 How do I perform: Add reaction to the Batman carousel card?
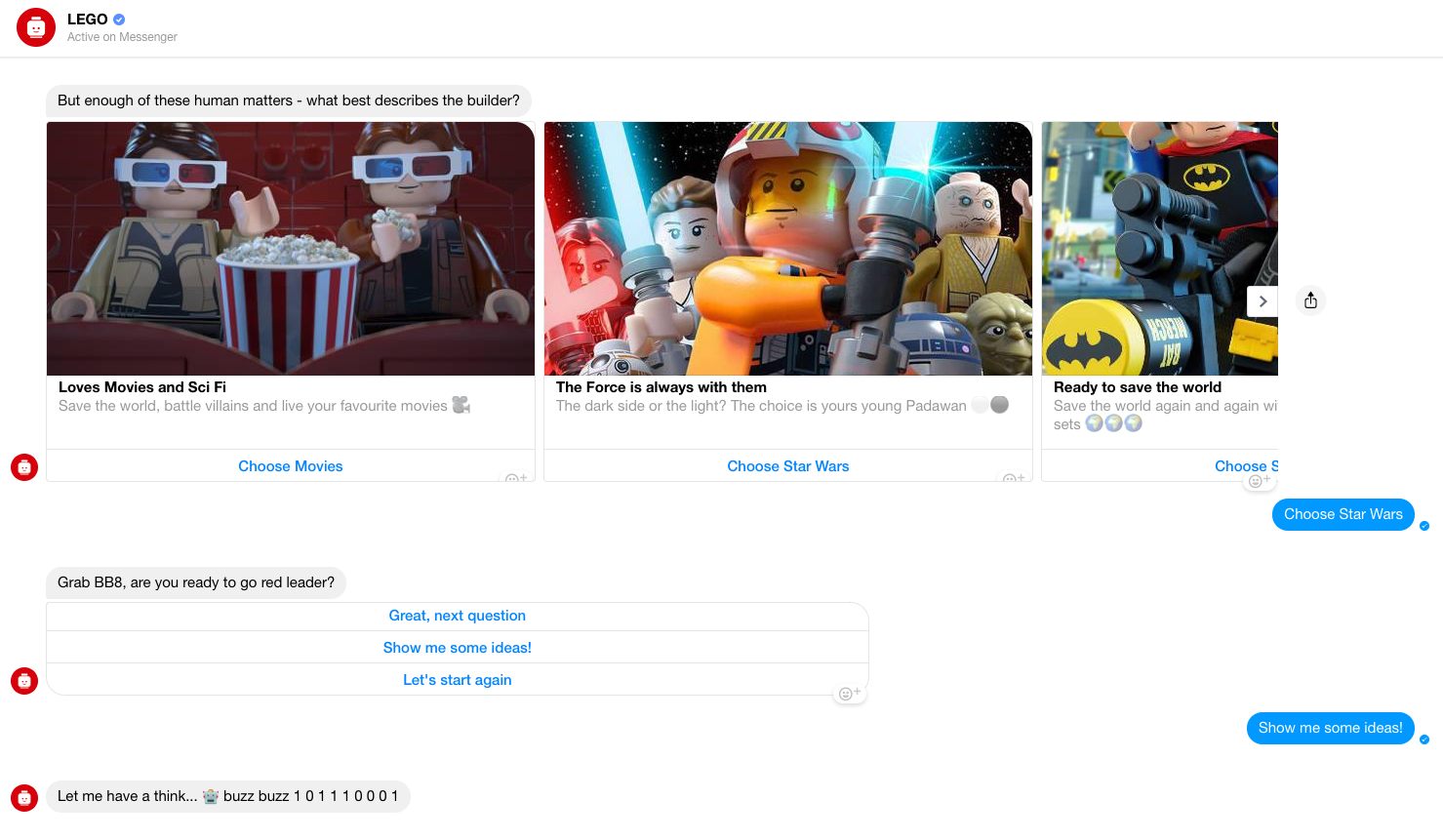[1259, 481]
